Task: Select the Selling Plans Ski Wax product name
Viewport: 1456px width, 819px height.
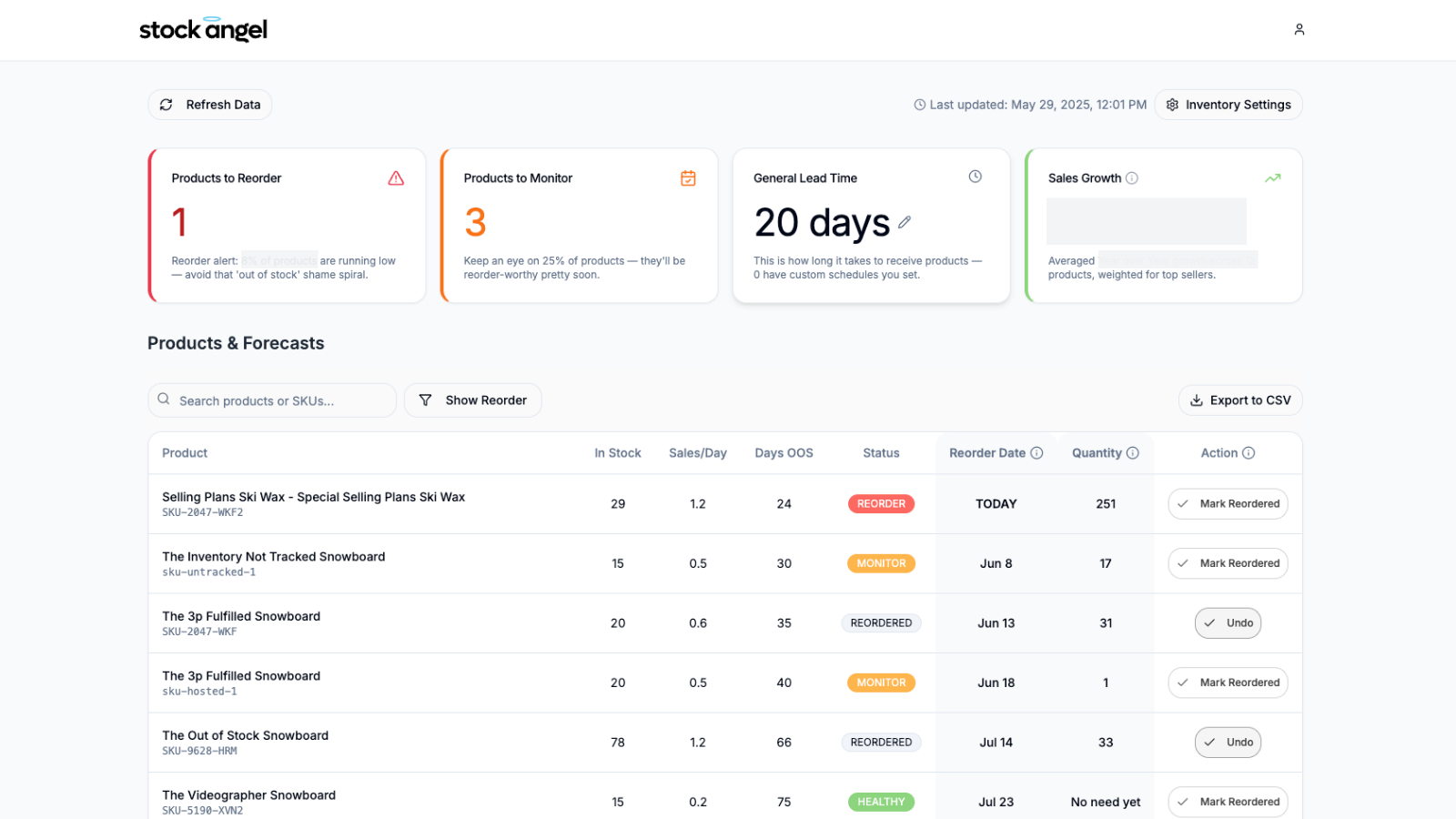Action: [313, 497]
